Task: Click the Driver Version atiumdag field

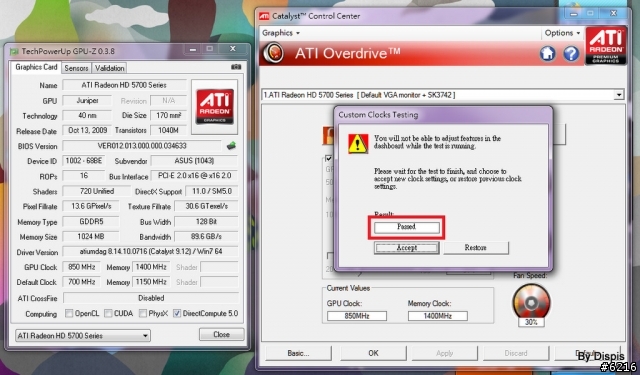Action: pos(150,252)
